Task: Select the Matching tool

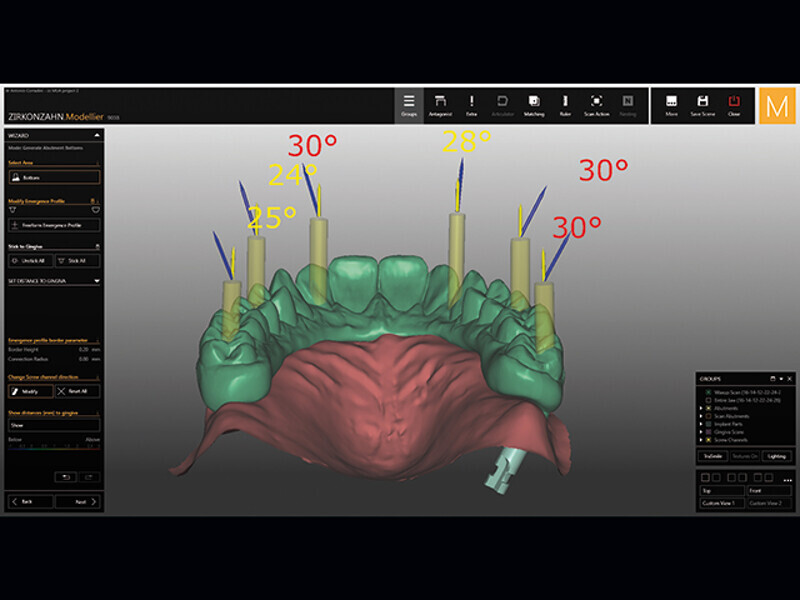Action: click(x=534, y=105)
